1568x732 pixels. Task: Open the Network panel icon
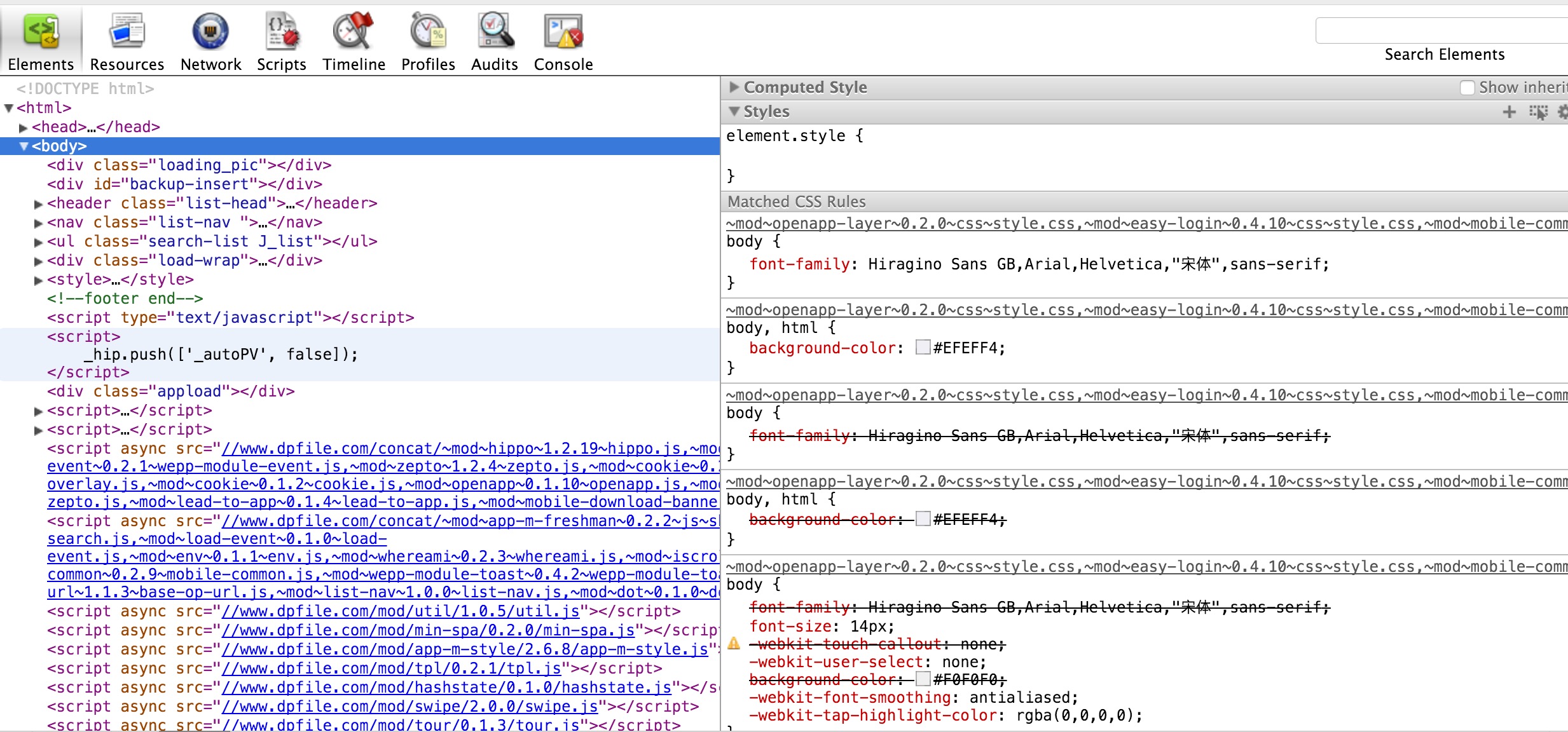[x=210, y=32]
